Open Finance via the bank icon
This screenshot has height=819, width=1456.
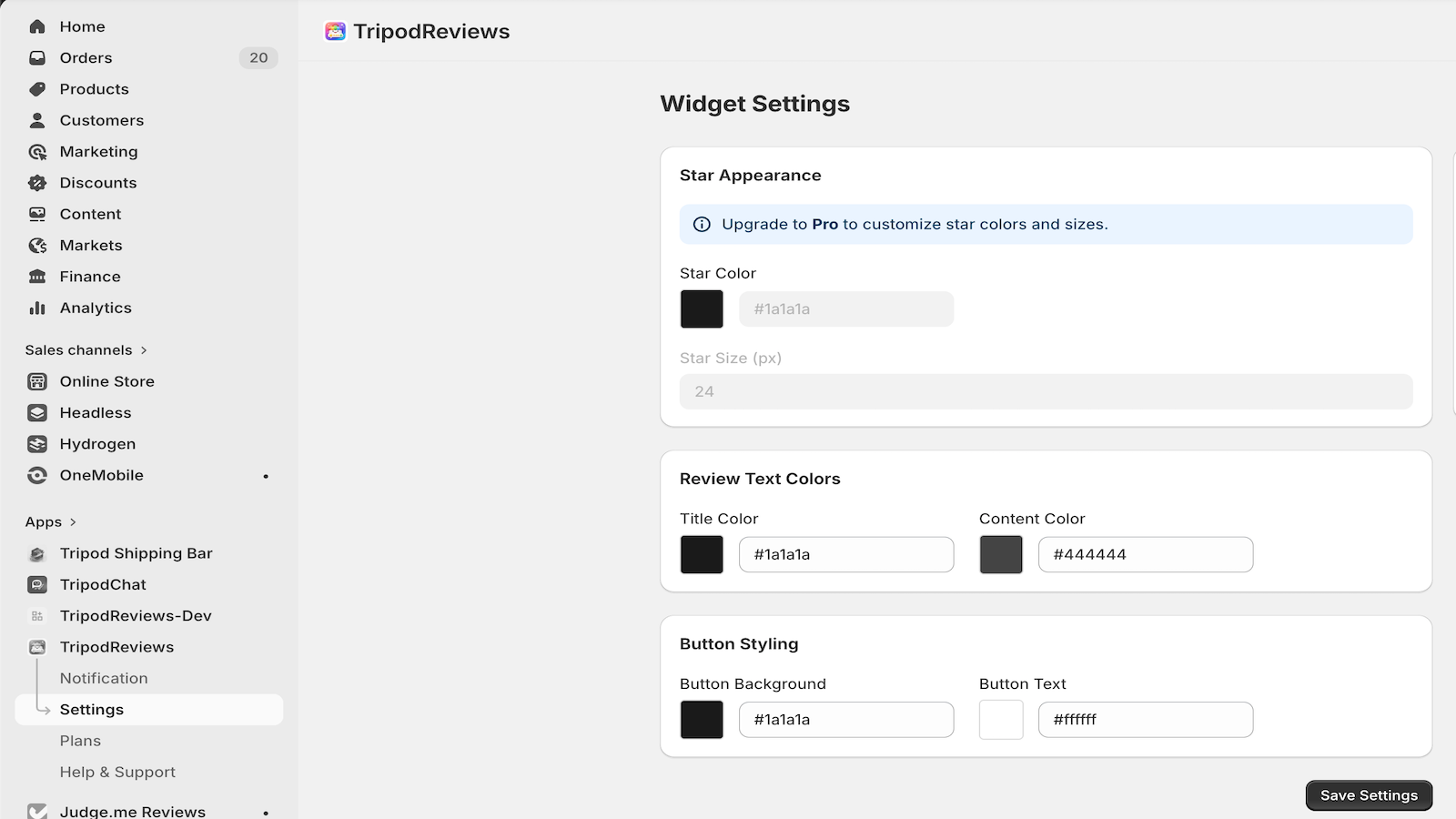37,277
